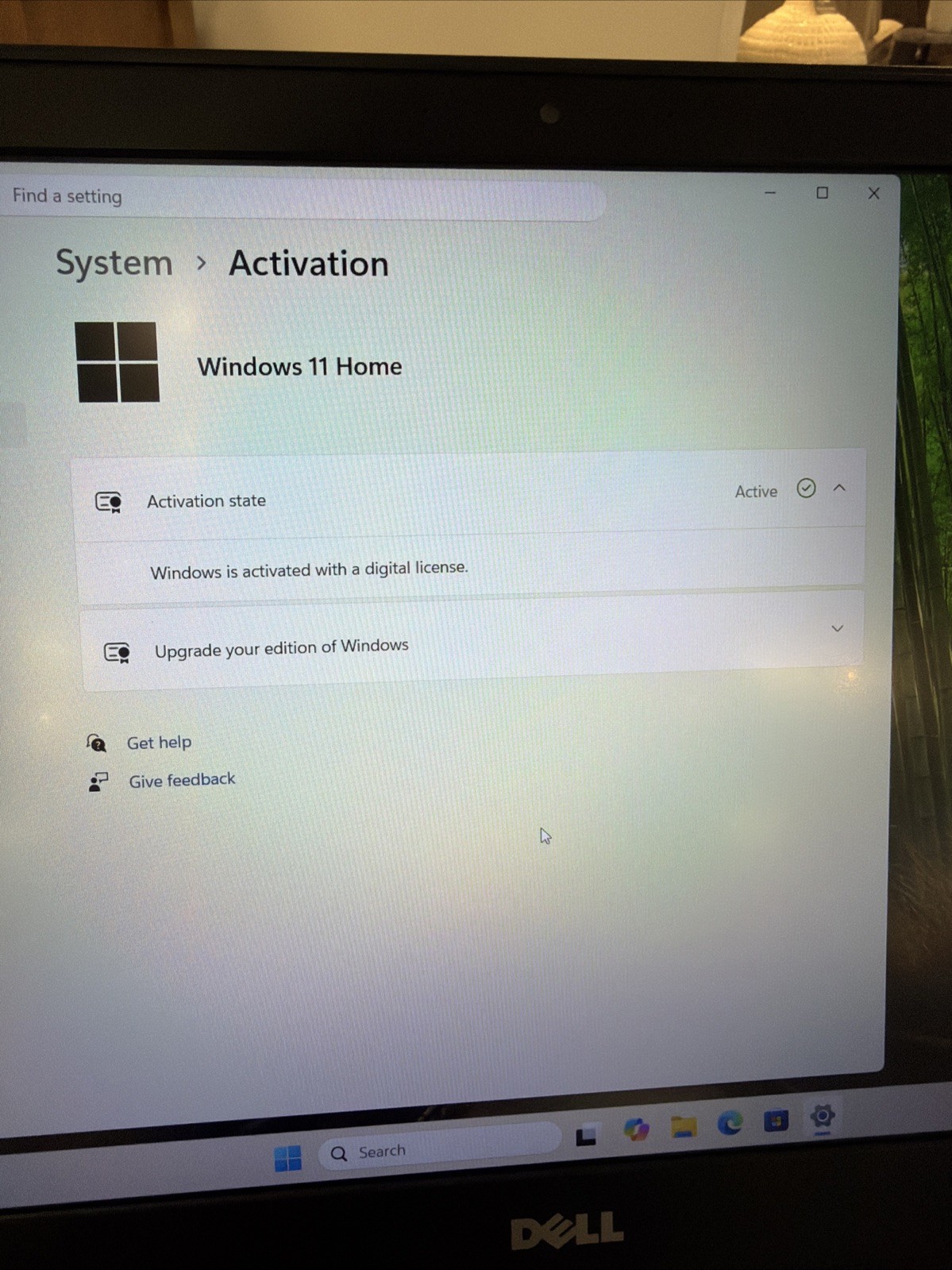Viewport: 952px width, 1270px height.
Task: Launch Microsoft Edge from the taskbar
Action: (x=730, y=1122)
